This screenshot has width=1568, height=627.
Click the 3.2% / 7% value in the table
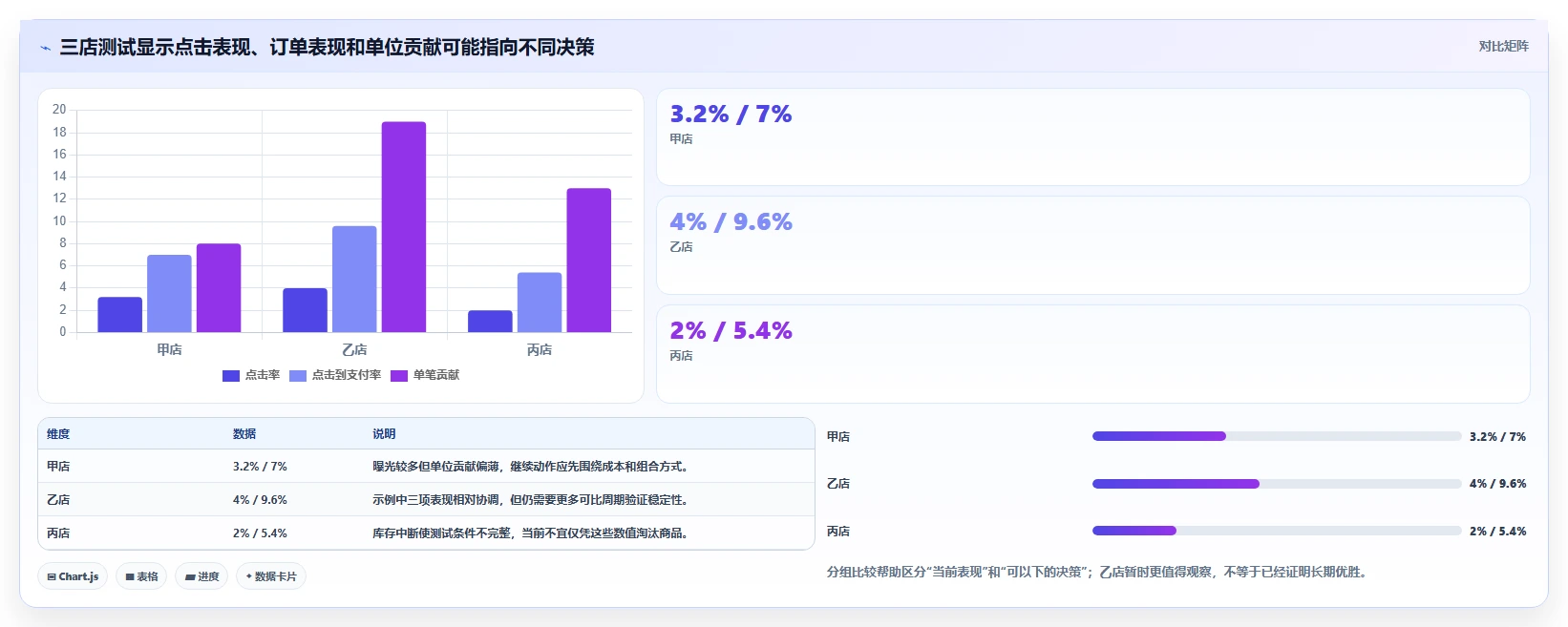coord(260,467)
